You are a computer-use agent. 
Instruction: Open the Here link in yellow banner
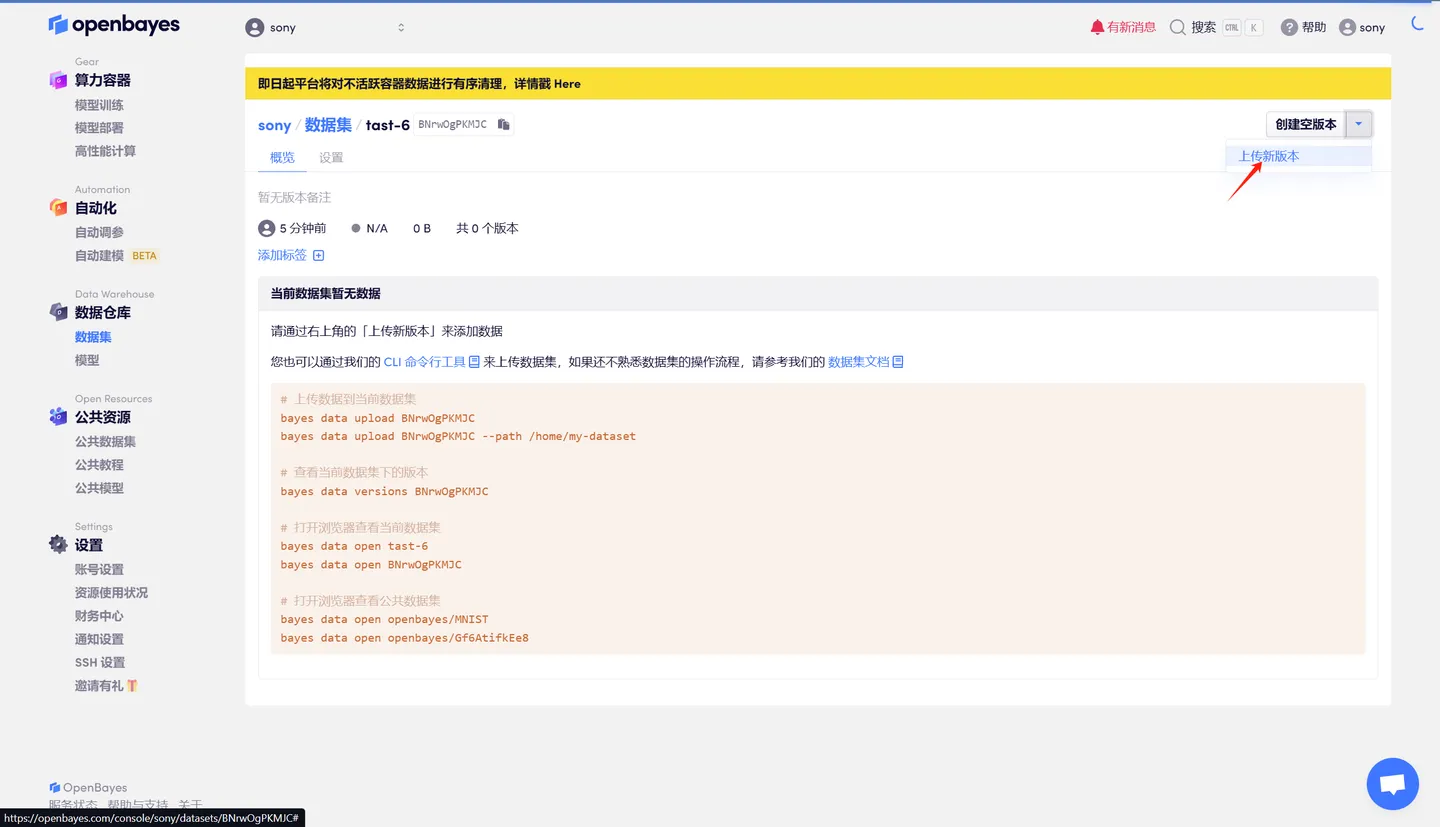point(566,84)
